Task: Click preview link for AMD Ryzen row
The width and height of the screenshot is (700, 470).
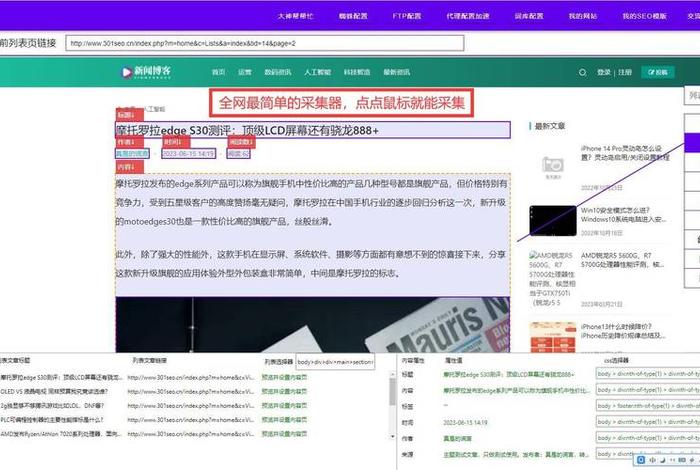Action: pos(284,433)
